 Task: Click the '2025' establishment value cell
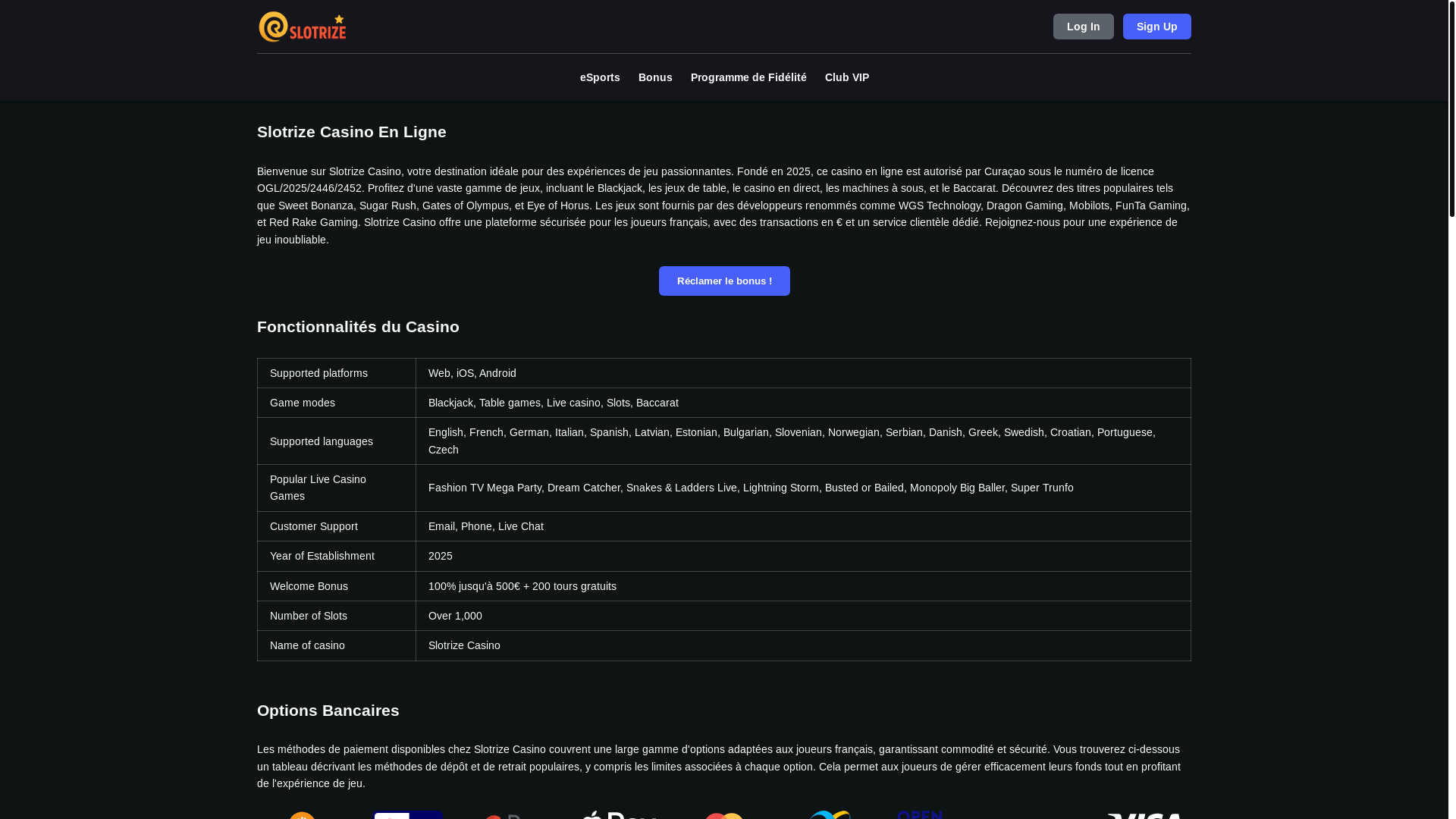(803, 556)
